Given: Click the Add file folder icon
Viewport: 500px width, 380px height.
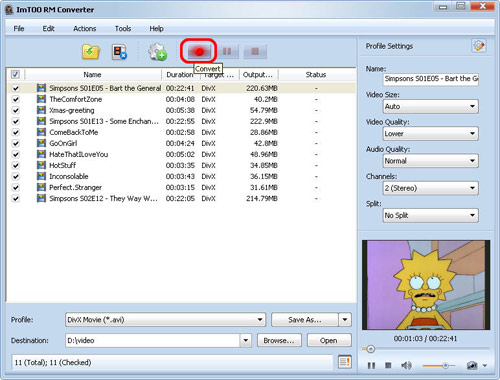Looking at the screenshot, I should tap(91, 52).
